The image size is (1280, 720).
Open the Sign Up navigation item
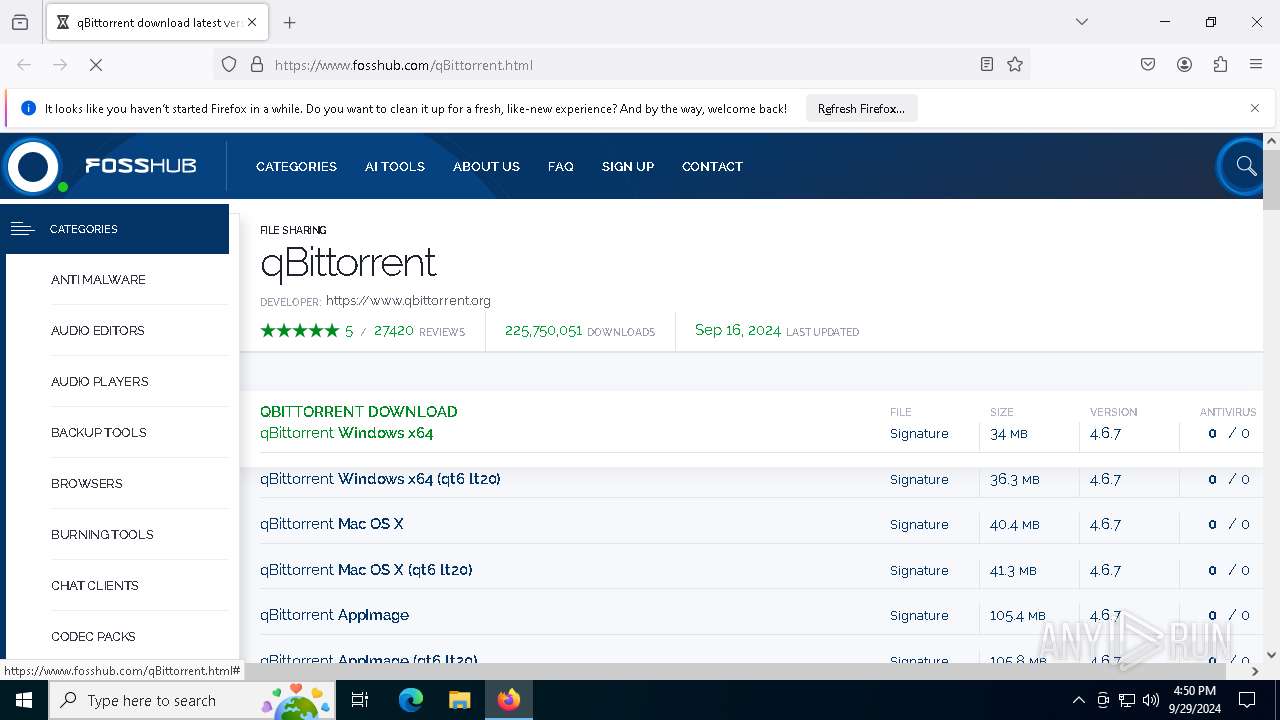pyautogui.click(x=628, y=166)
